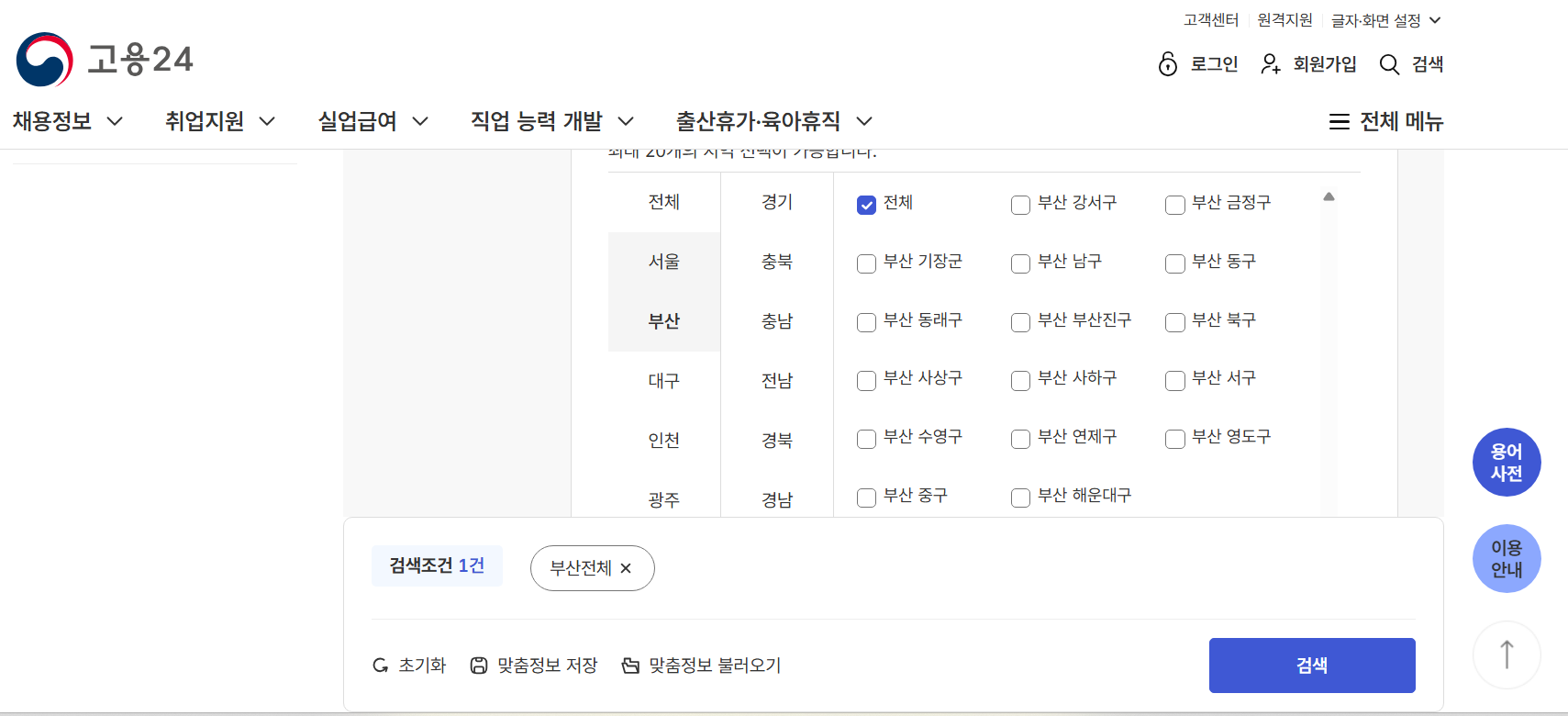This screenshot has width=1568, height=716.
Task: Check the 부산 영도구 checkbox
Action: [1174, 439]
